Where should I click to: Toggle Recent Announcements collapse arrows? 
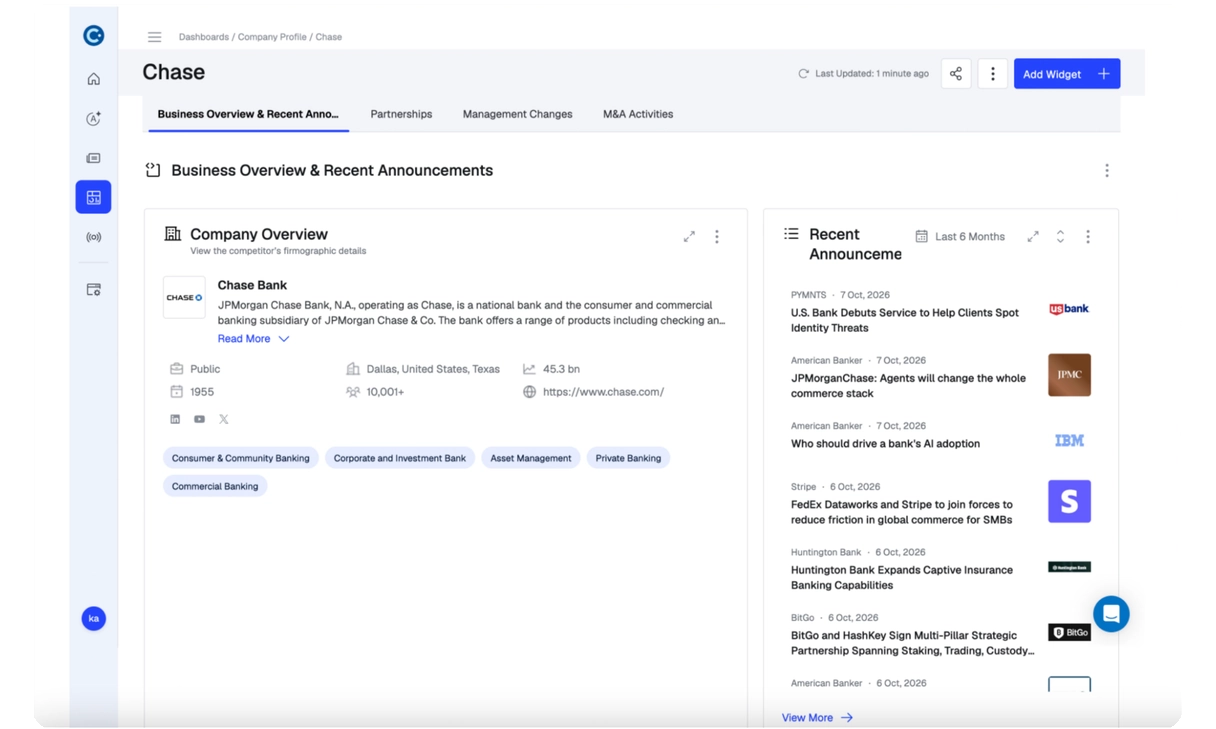point(1060,237)
